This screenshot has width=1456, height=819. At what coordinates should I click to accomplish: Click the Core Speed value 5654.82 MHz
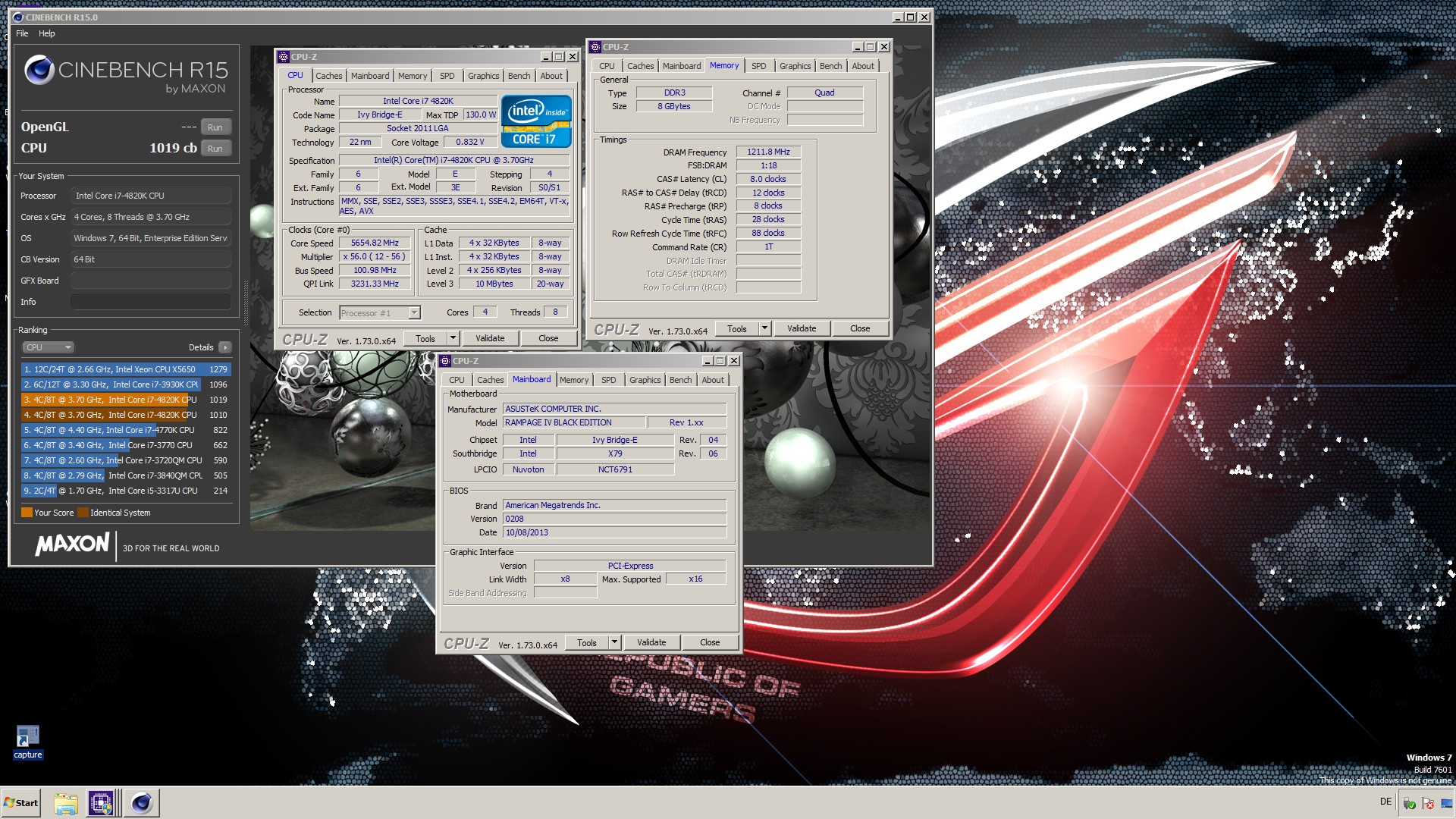(x=375, y=243)
